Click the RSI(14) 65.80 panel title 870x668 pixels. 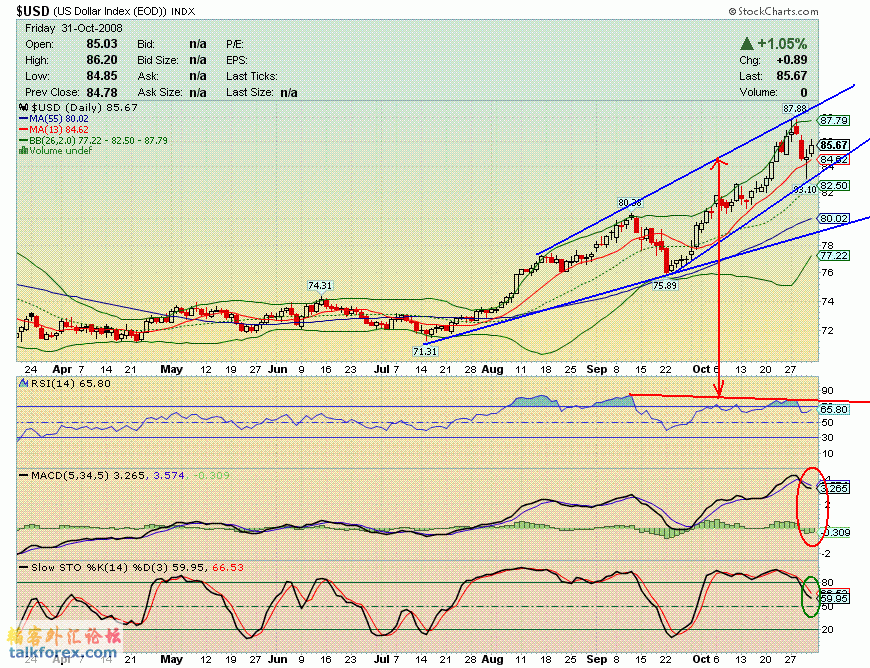click(x=70, y=383)
